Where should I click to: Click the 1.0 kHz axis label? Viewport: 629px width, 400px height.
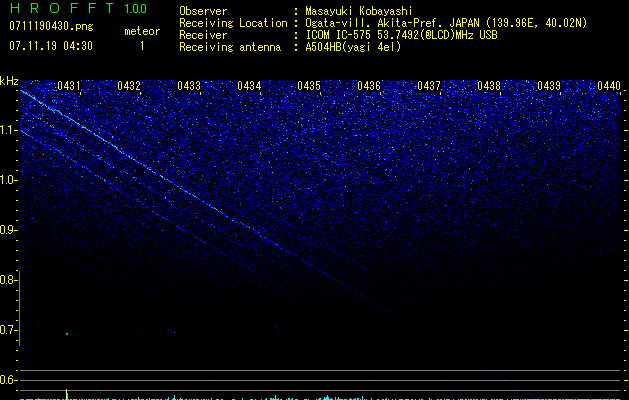coord(8,180)
